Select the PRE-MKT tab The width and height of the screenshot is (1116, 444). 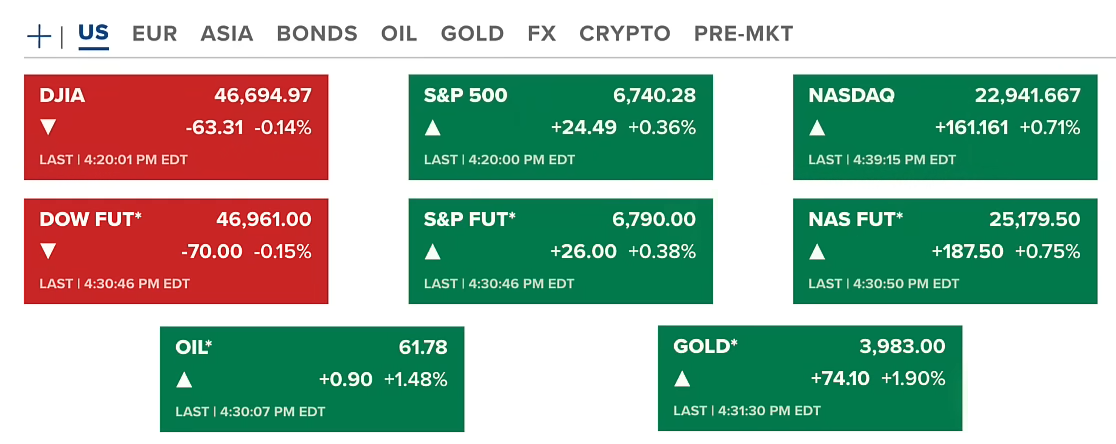pos(743,34)
